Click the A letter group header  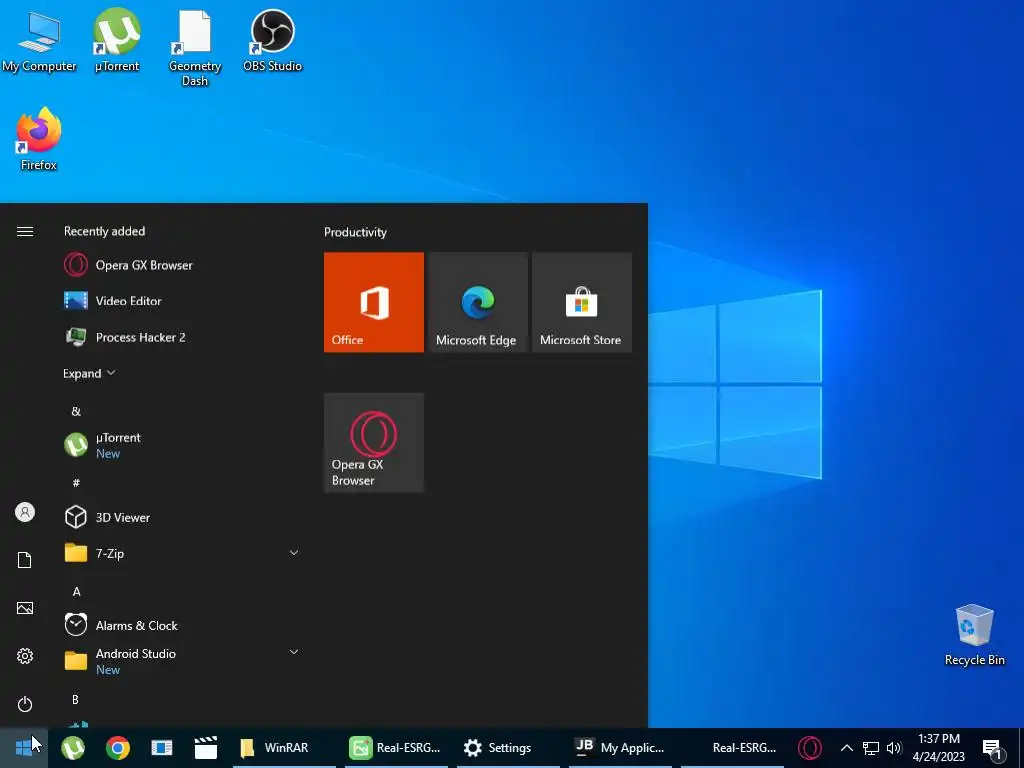tap(76, 592)
